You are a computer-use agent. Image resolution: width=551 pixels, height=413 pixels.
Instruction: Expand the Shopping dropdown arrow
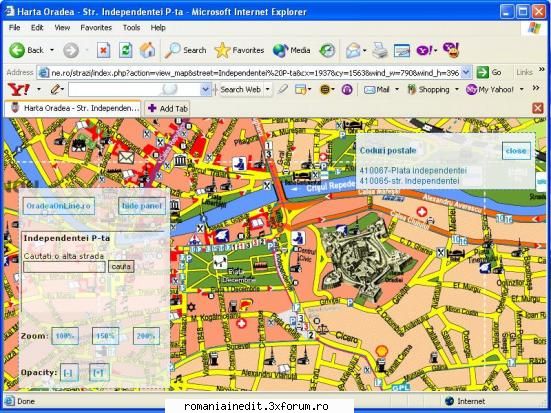tap(457, 90)
